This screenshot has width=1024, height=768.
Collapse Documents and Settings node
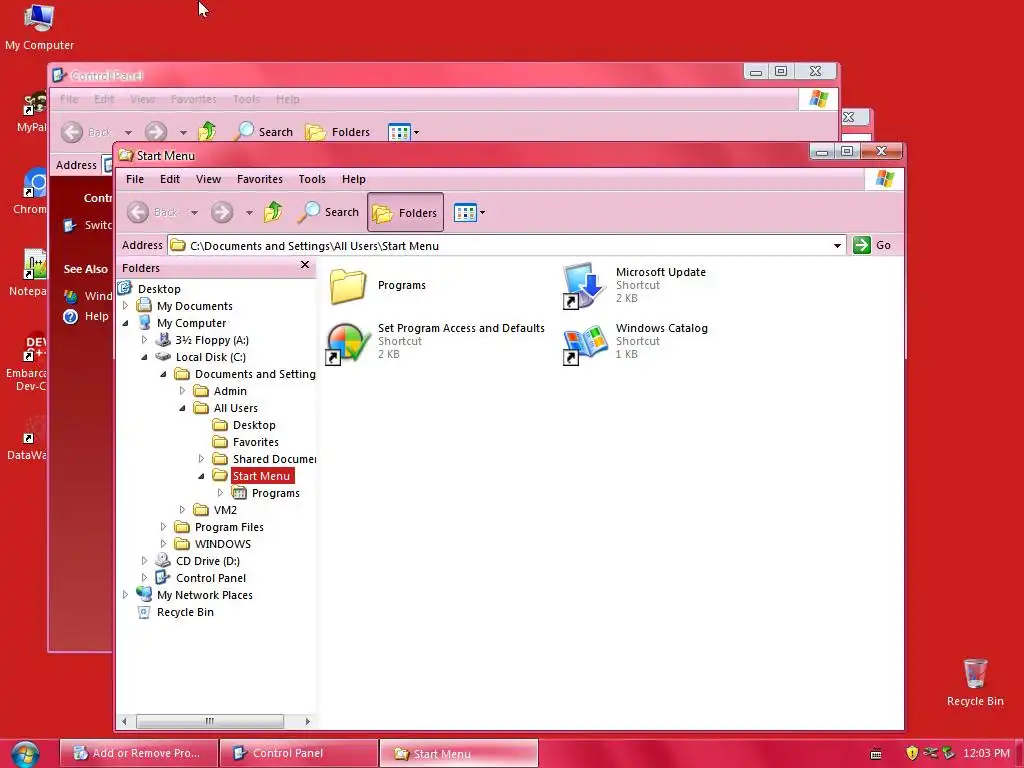(x=163, y=374)
